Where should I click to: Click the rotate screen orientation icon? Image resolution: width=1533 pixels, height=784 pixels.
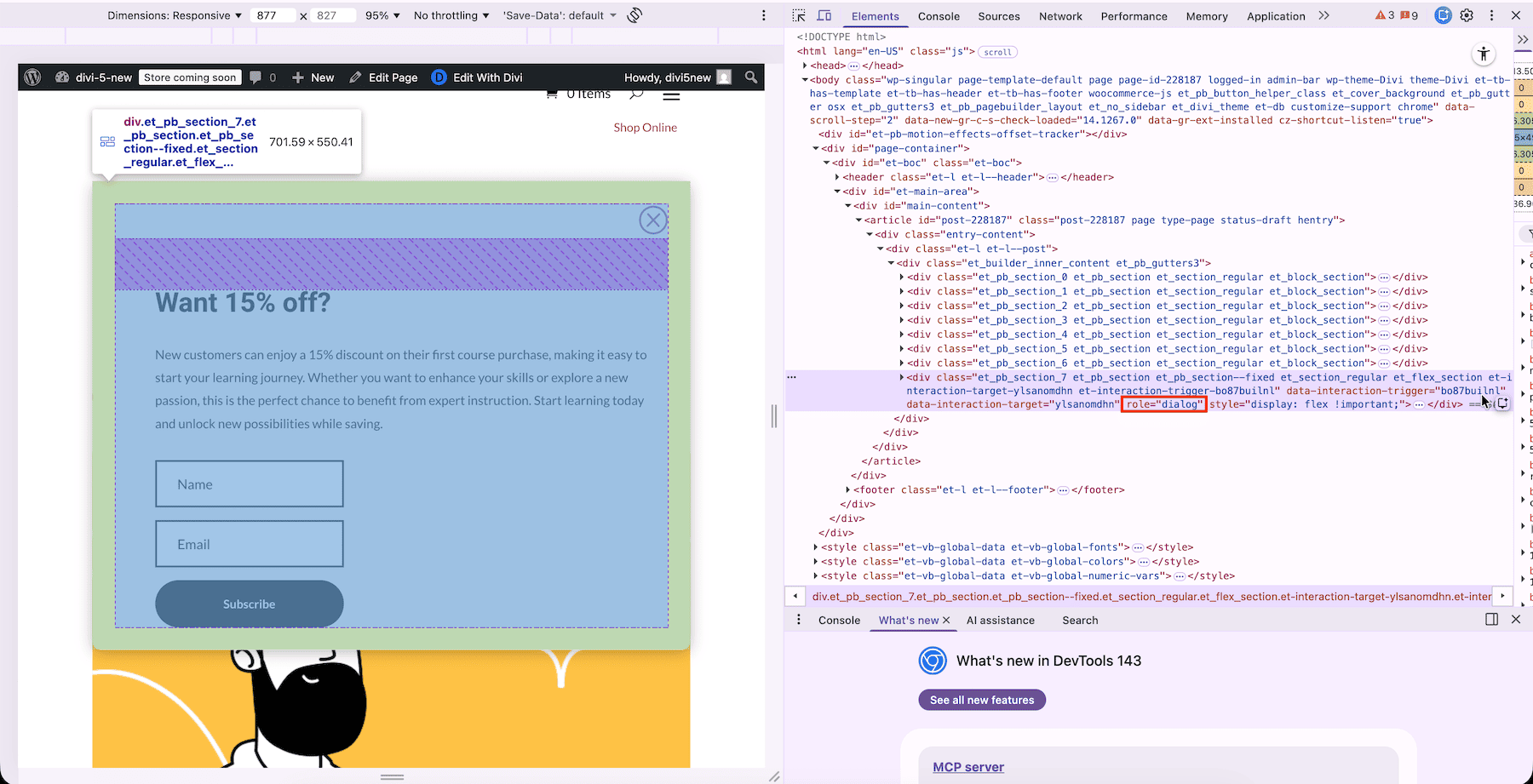[634, 15]
